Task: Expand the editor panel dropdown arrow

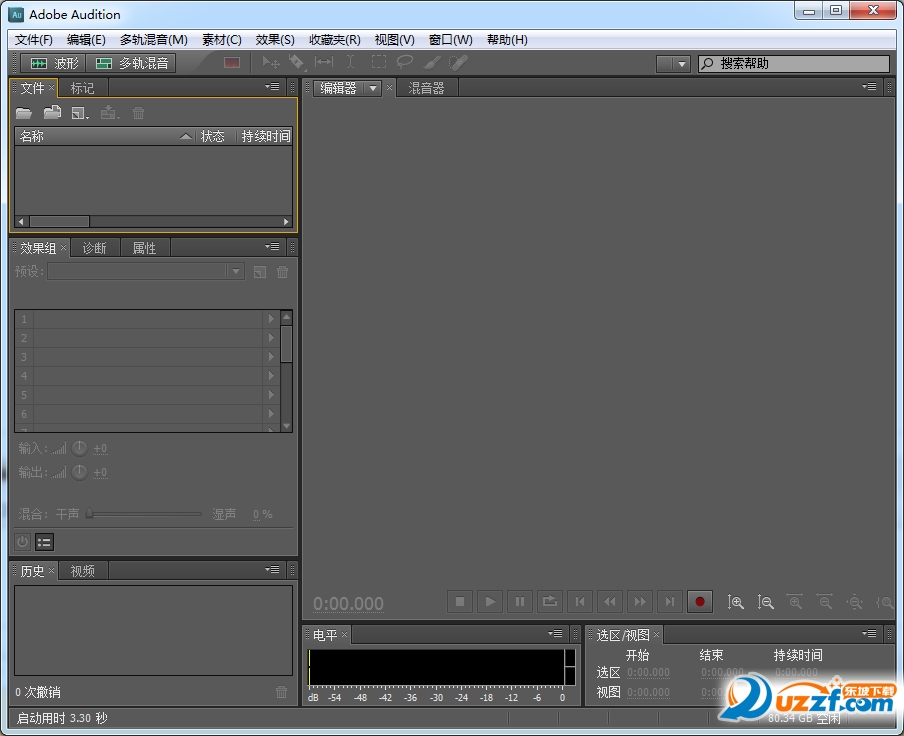Action: pyautogui.click(x=373, y=88)
